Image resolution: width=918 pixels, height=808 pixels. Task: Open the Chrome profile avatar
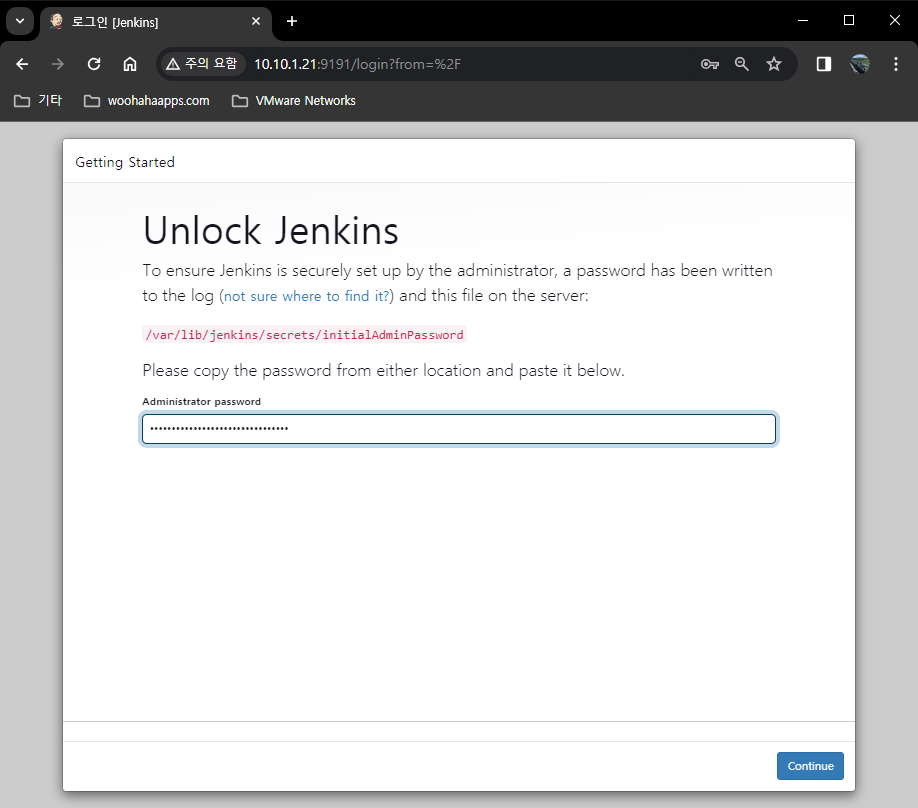859,64
